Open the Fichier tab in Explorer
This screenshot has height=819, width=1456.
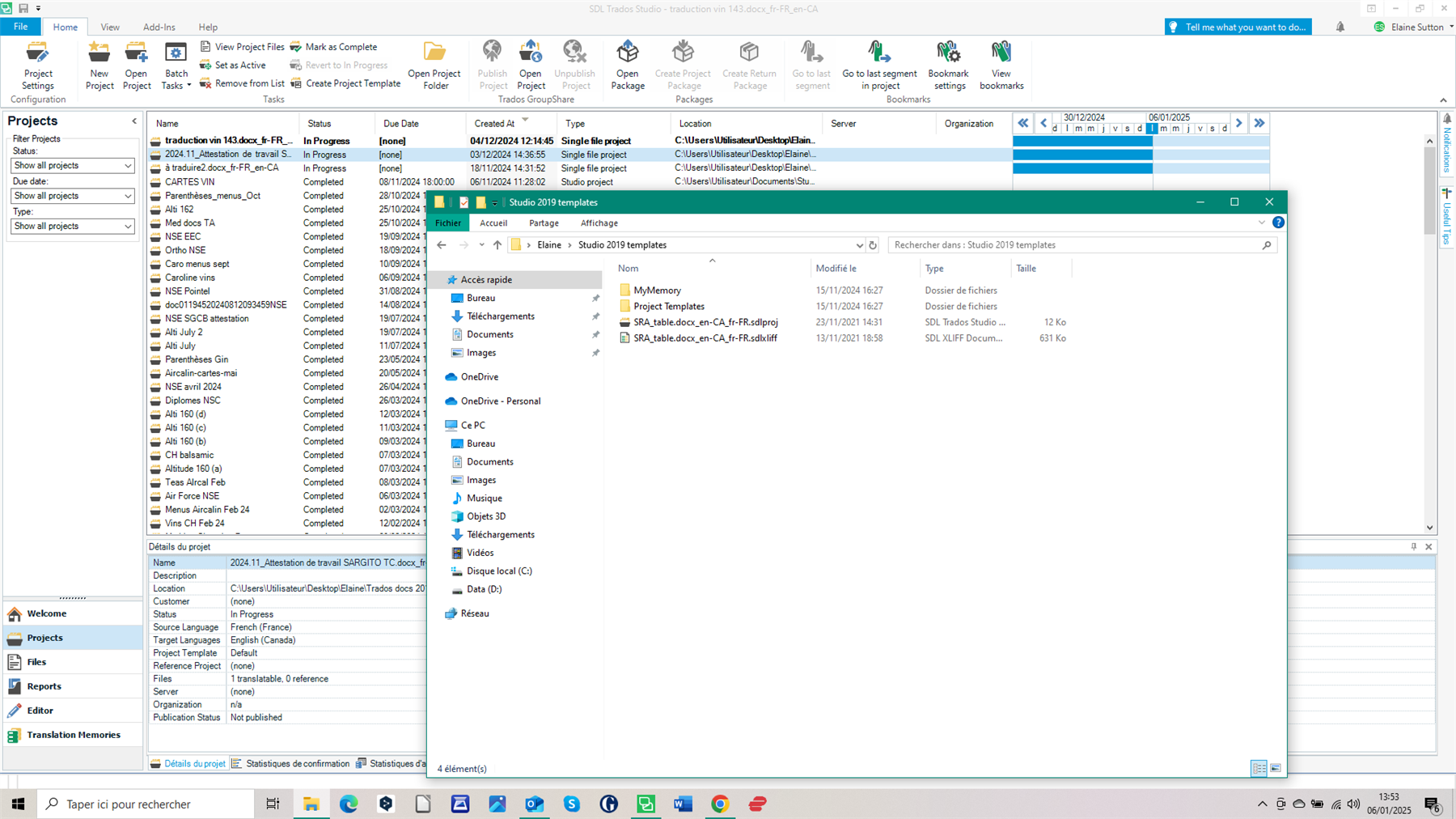[447, 223]
